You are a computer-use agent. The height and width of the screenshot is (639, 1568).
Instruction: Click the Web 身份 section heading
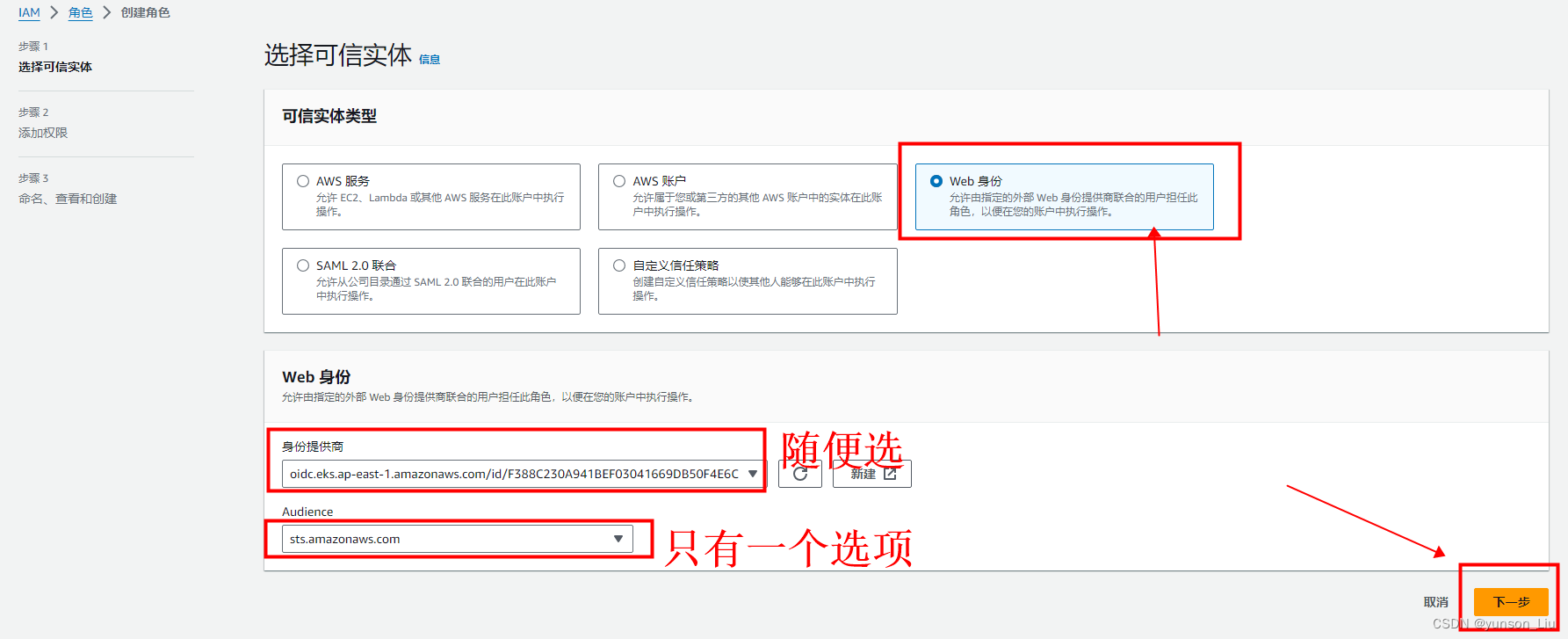tap(316, 377)
